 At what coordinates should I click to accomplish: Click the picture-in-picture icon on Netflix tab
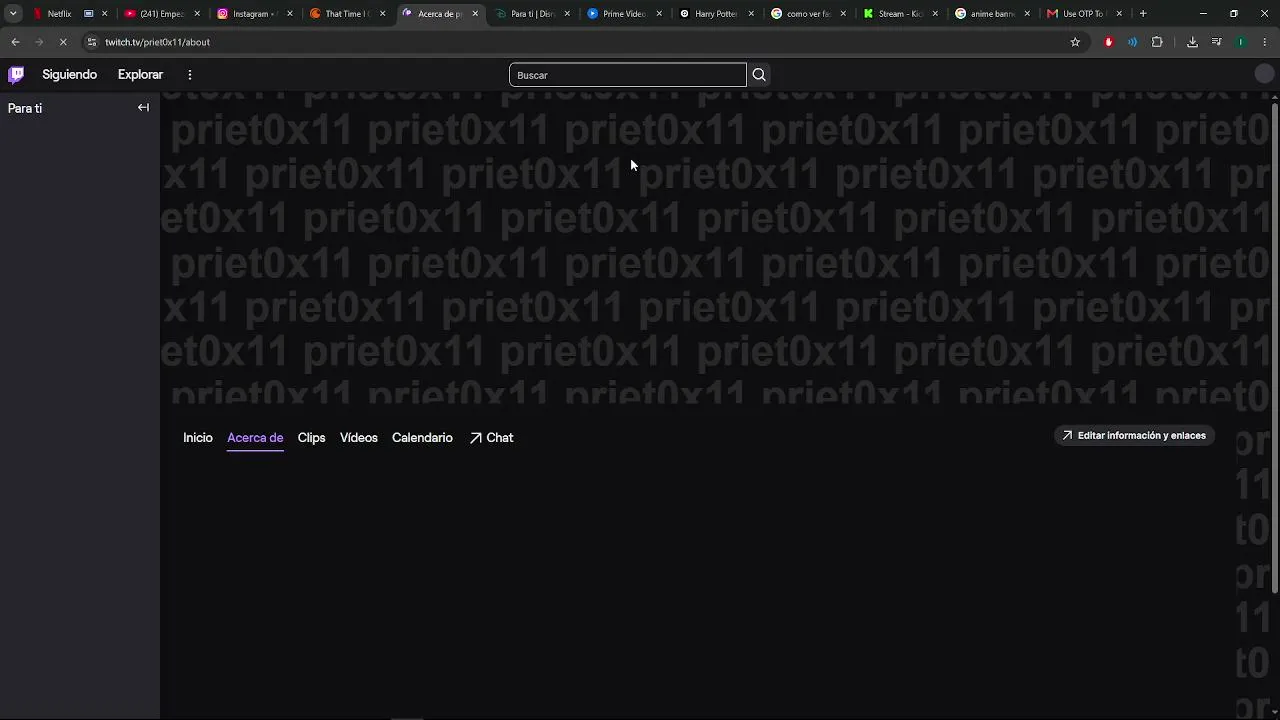pyautogui.click(x=88, y=14)
